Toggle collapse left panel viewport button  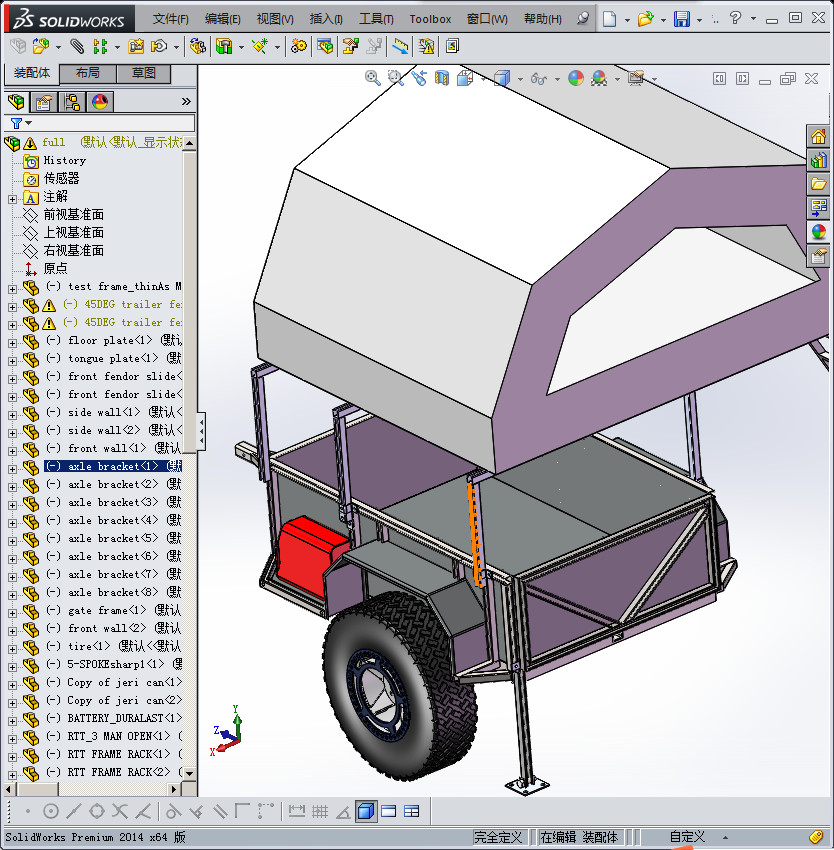[x=719, y=79]
